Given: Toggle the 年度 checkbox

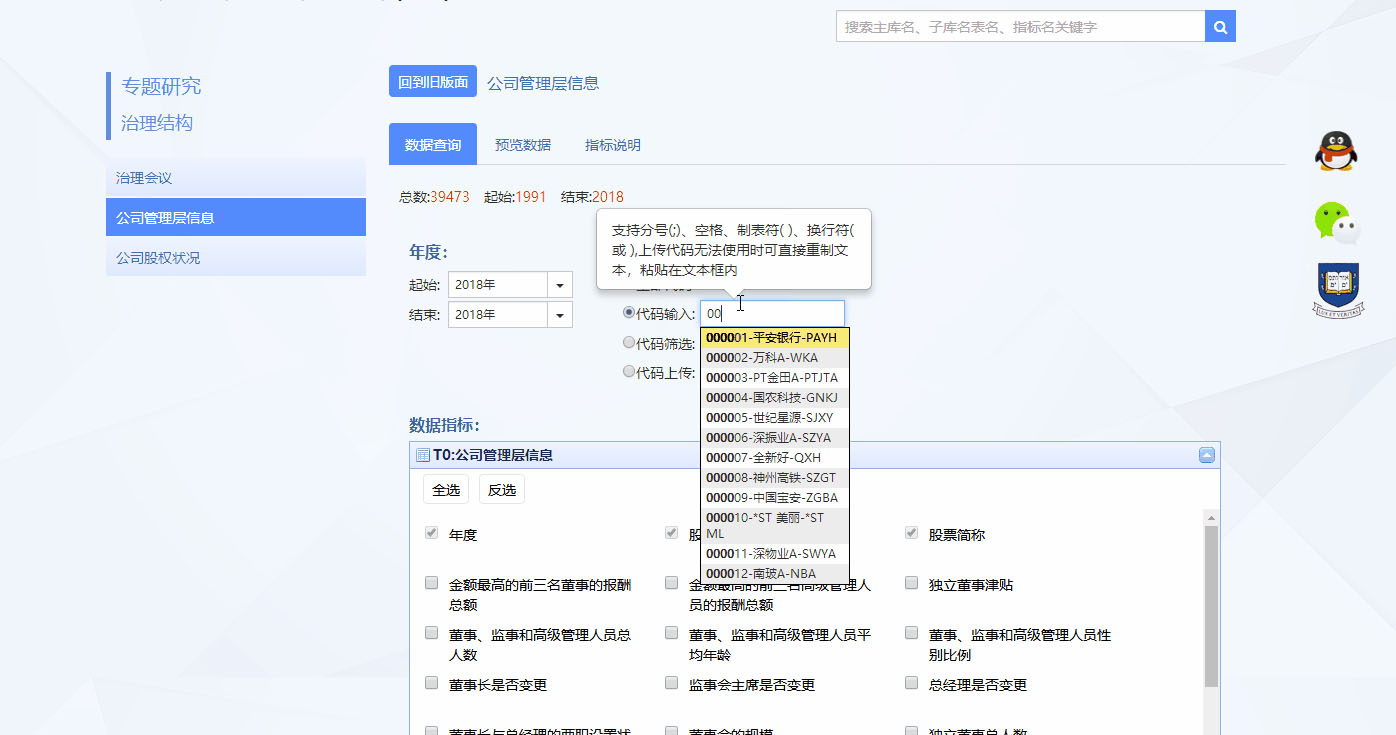Looking at the screenshot, I should pos(431,533).
